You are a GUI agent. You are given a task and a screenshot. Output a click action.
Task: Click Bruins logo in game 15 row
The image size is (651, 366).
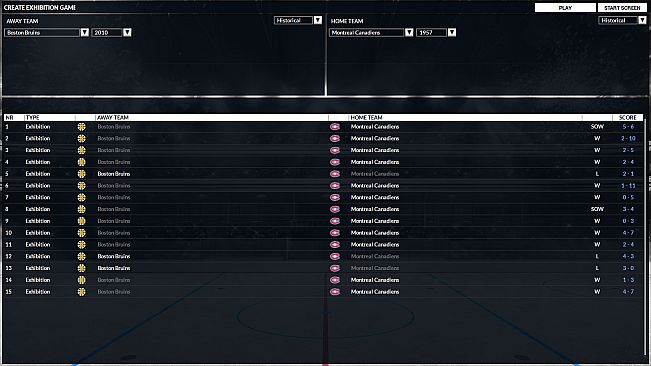[81, 292]
